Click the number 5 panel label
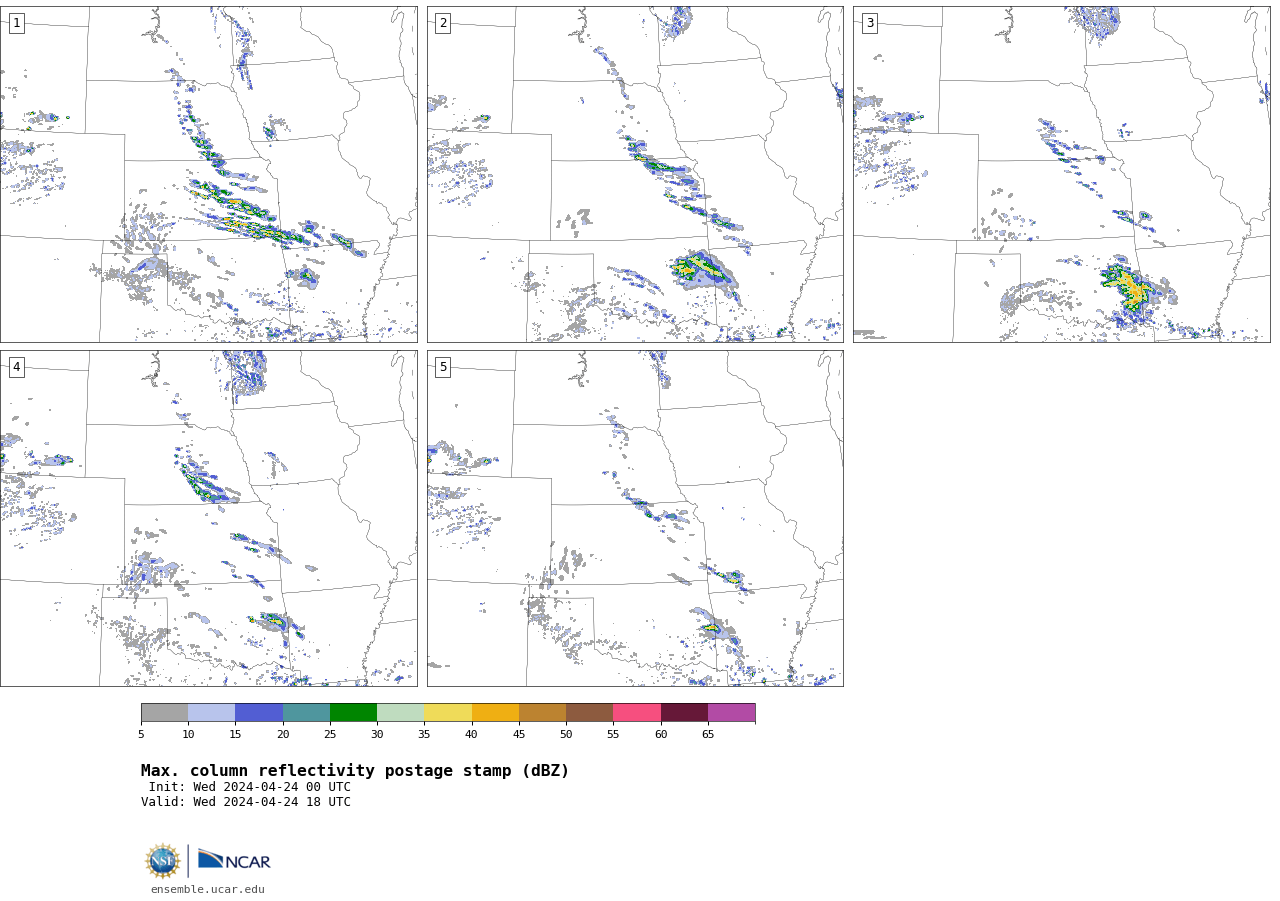 (x=443, y=367)
